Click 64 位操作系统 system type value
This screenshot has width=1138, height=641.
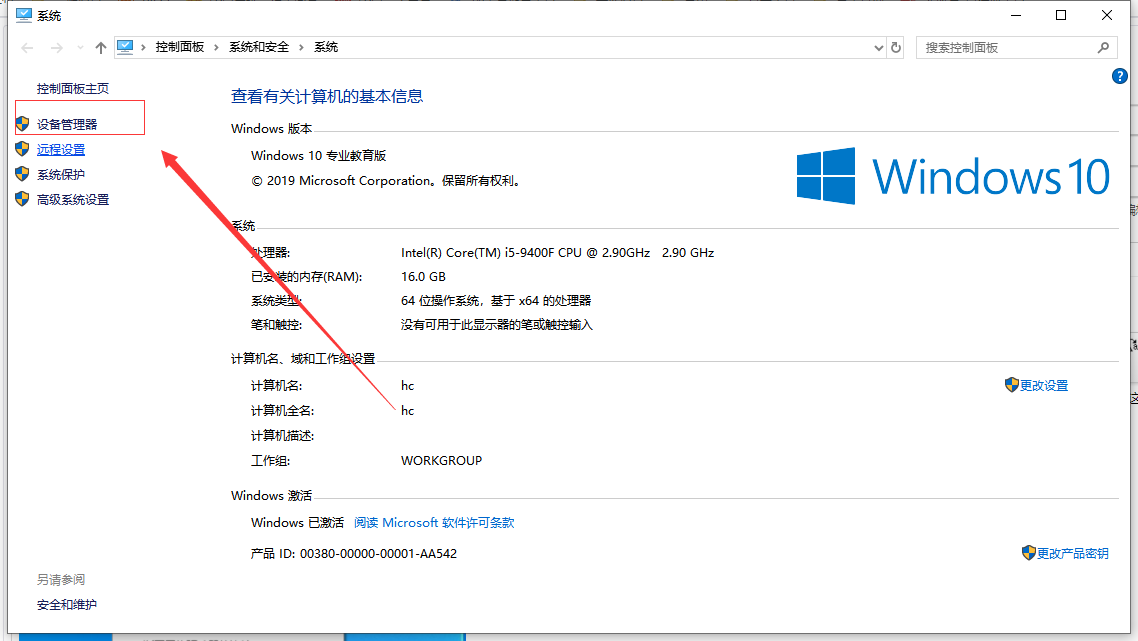pyautogui.click(x=496, y=301)
